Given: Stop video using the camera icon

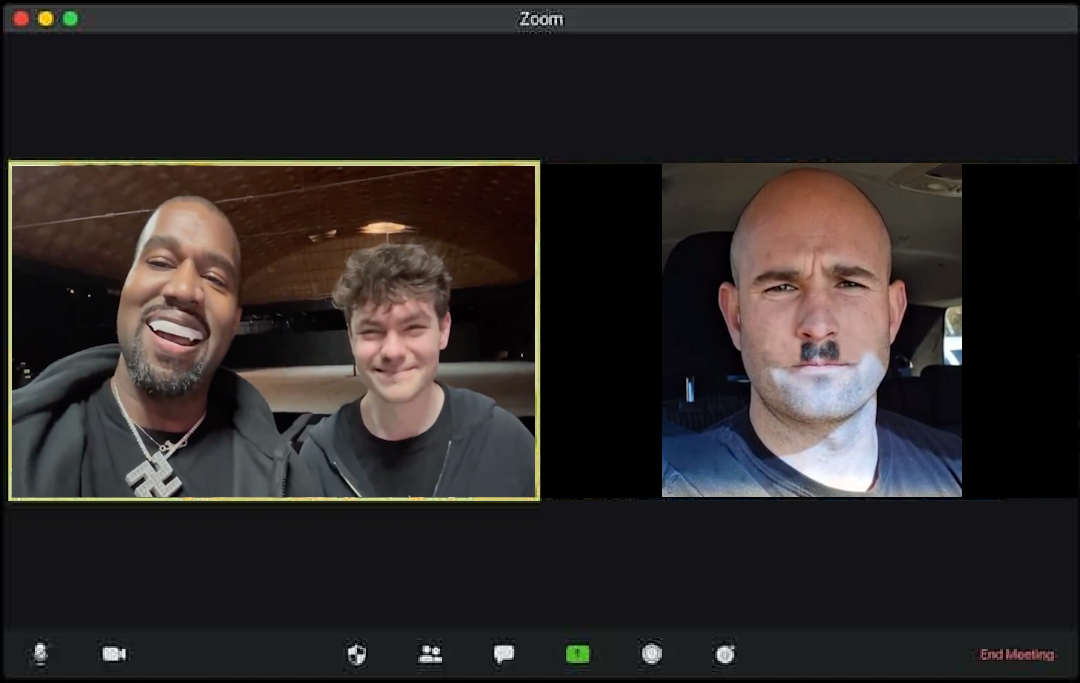Looking at the screenshot, I should [114, 653].
